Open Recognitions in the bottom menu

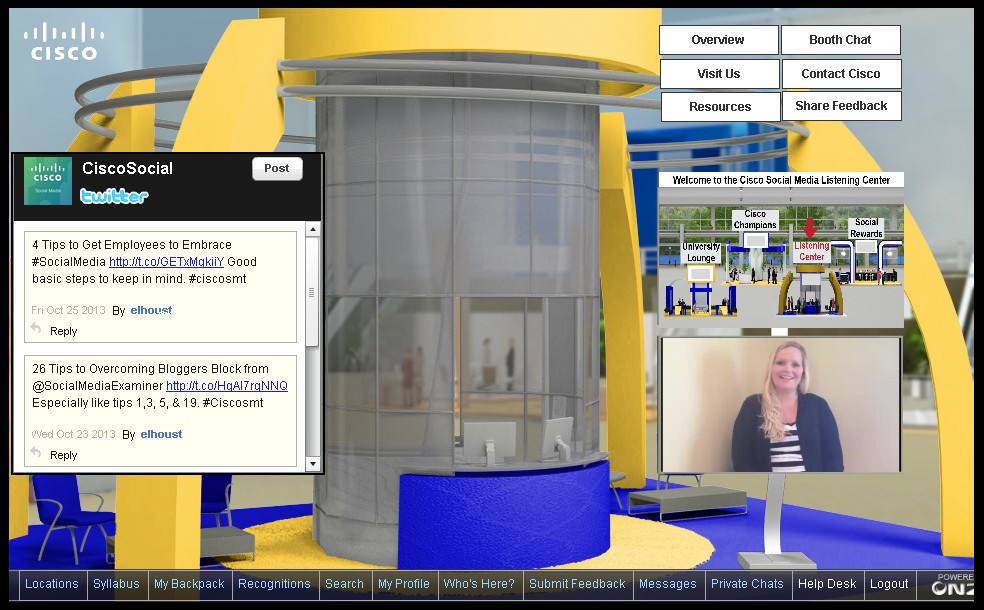tap(274, 584)
